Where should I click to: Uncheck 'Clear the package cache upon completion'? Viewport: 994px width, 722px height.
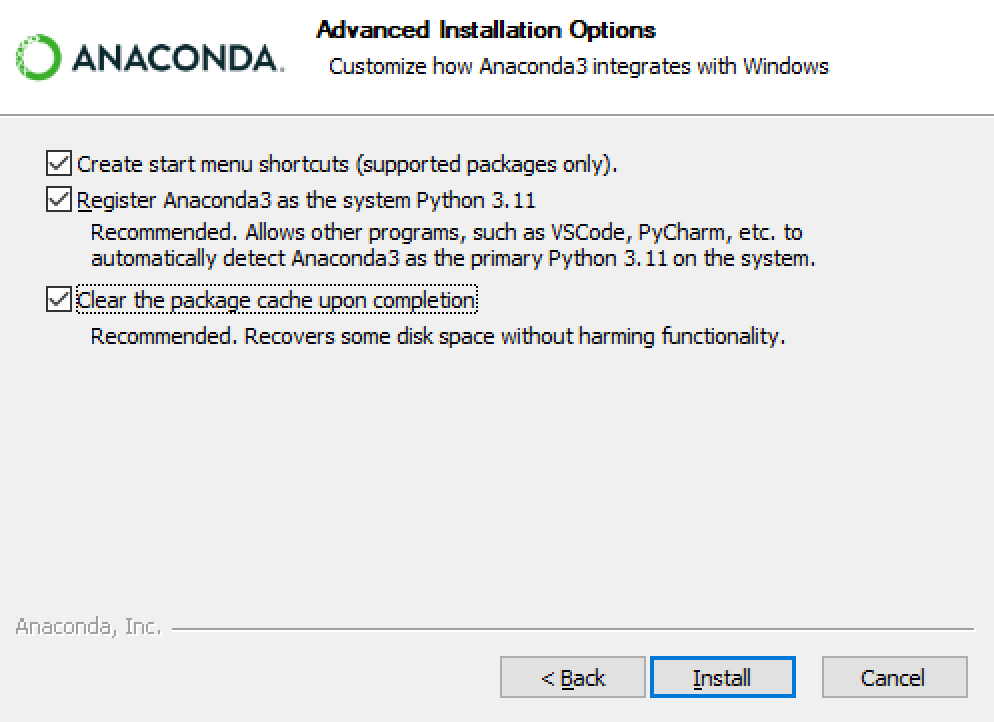[x=59, y=299]
